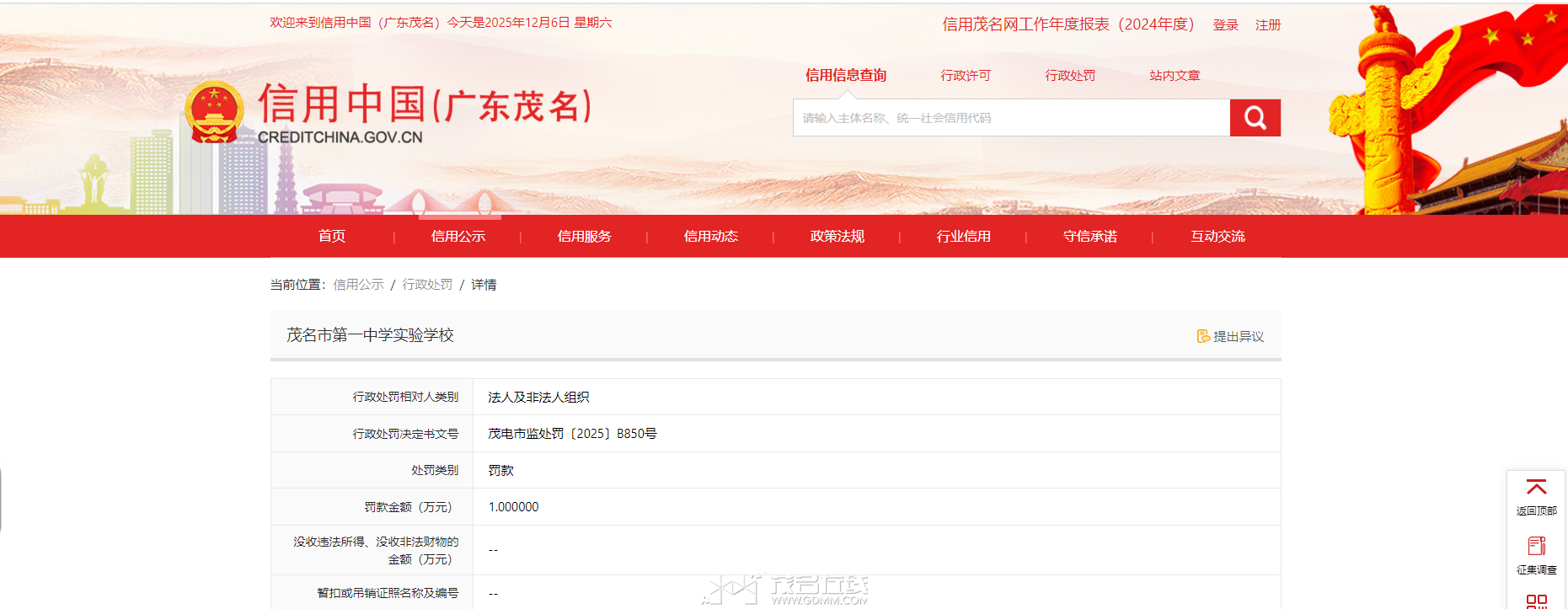1568x609 pixels.
Task: Click the 注册 register link
Action: click(1267, 25)
